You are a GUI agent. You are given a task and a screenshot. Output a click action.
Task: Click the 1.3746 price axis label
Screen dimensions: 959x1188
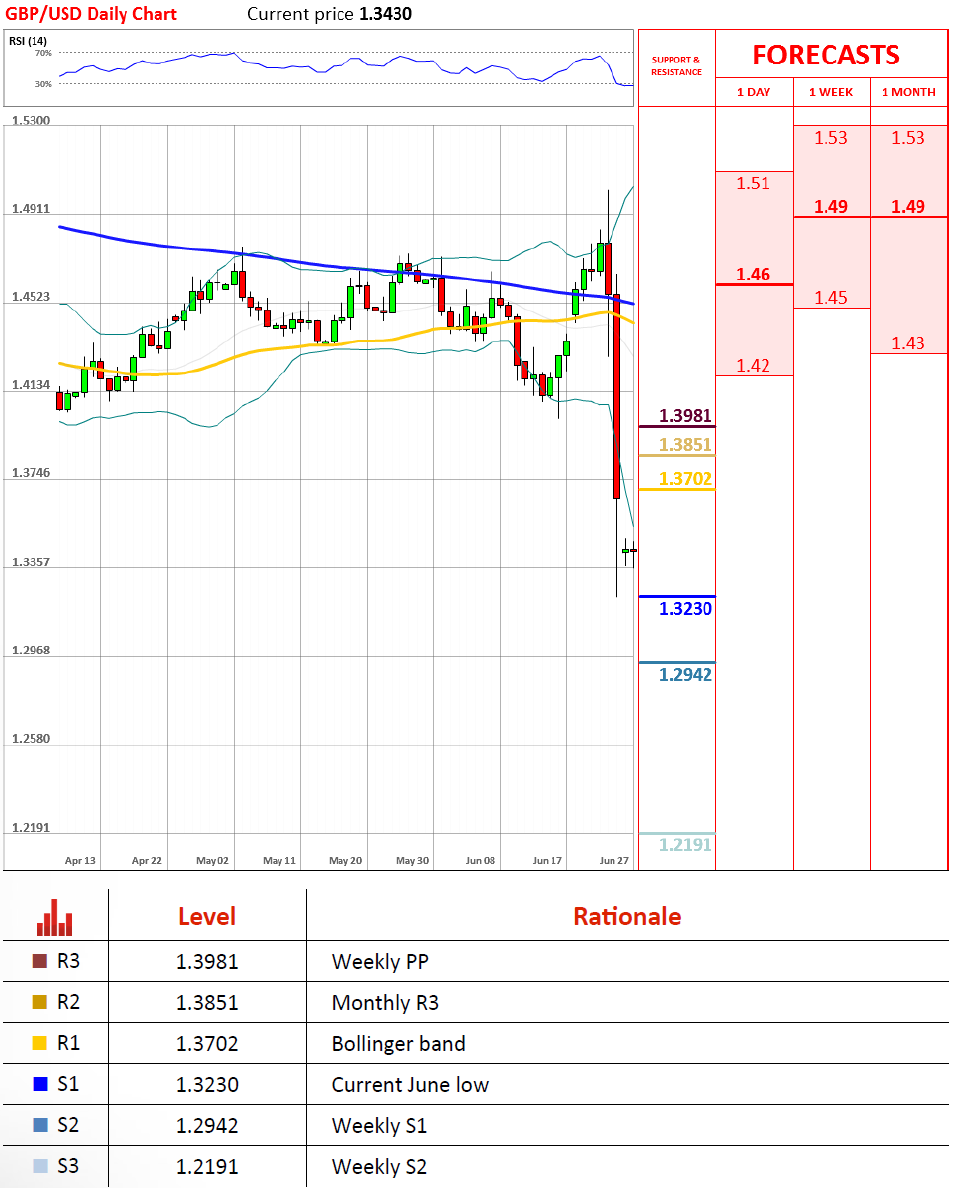point(31,473)
